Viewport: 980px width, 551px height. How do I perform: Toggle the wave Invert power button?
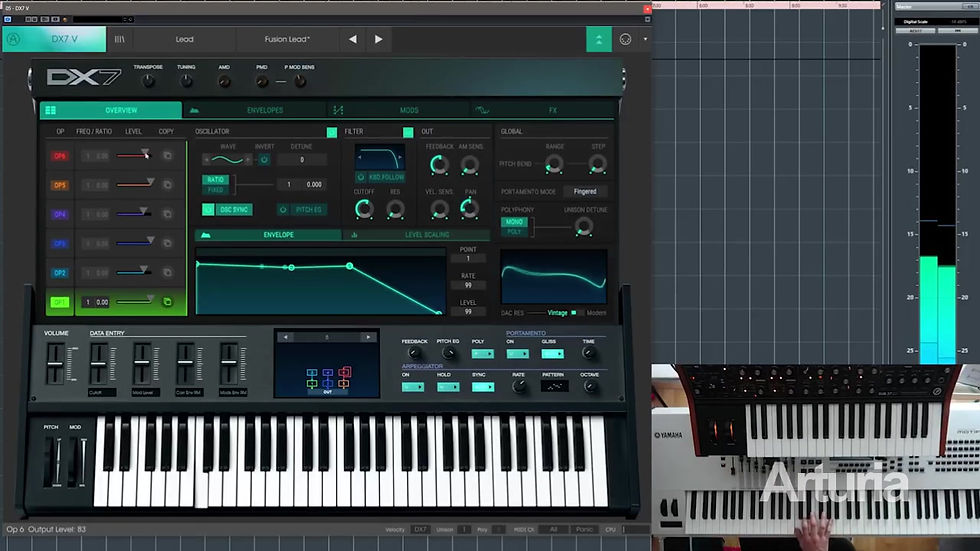tap(264, 160)
